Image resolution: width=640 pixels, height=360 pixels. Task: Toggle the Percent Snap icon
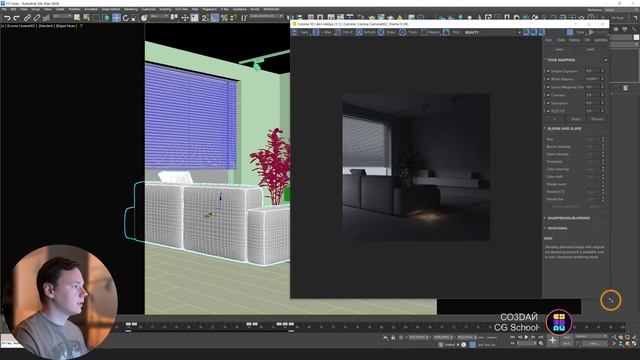point(224,18)
